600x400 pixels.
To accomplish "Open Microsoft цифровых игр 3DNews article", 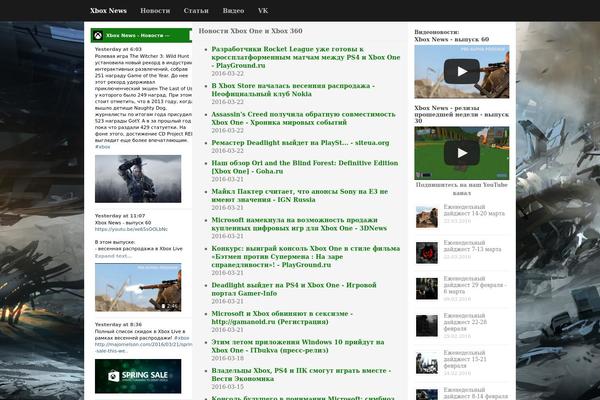I will point(299,224).
